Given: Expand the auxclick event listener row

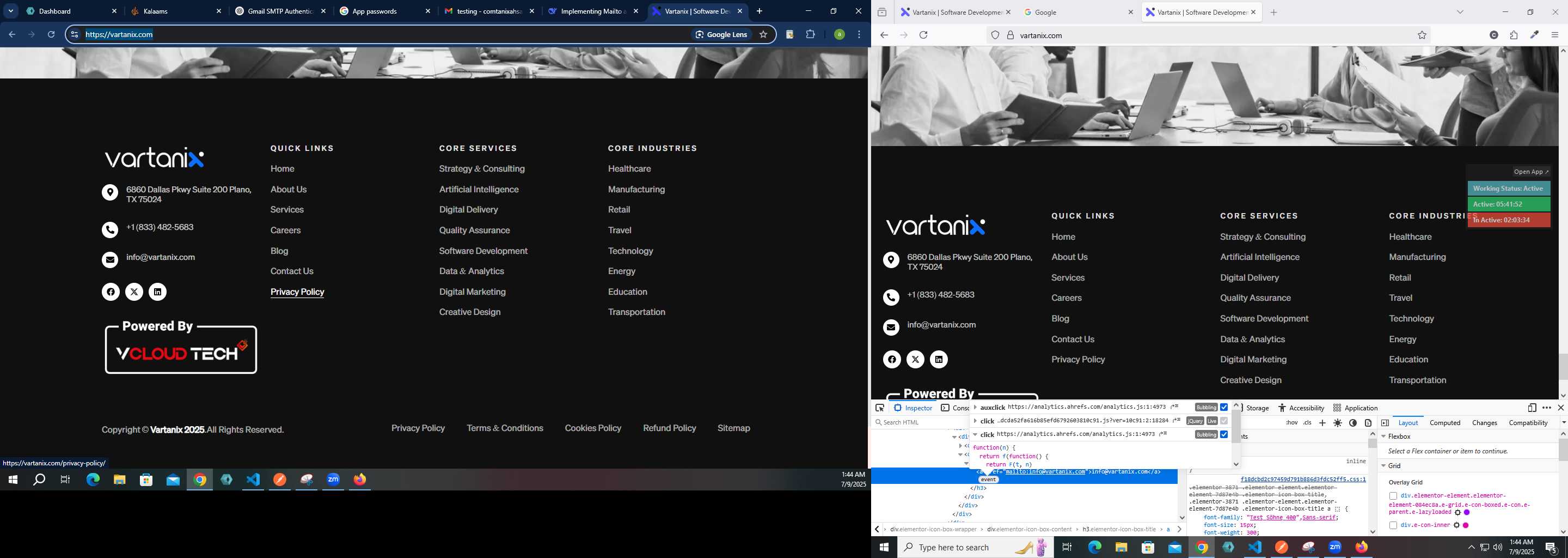Looking at the screenshot, I should point(975,407).
